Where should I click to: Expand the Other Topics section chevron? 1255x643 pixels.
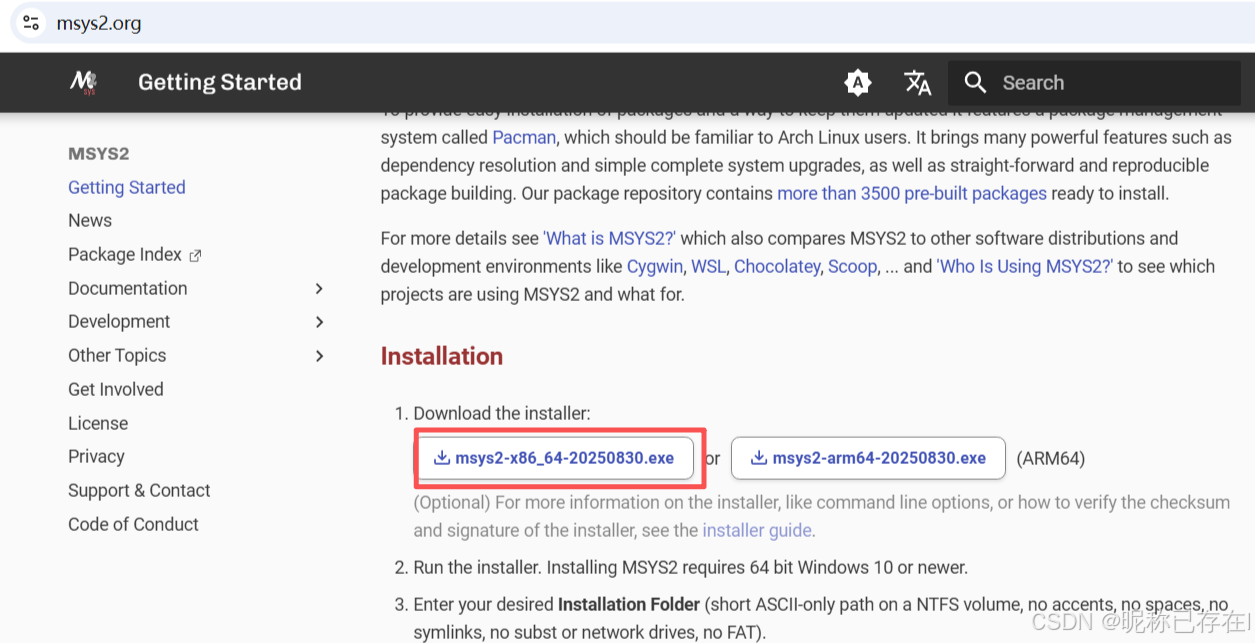tap(319, 355)
